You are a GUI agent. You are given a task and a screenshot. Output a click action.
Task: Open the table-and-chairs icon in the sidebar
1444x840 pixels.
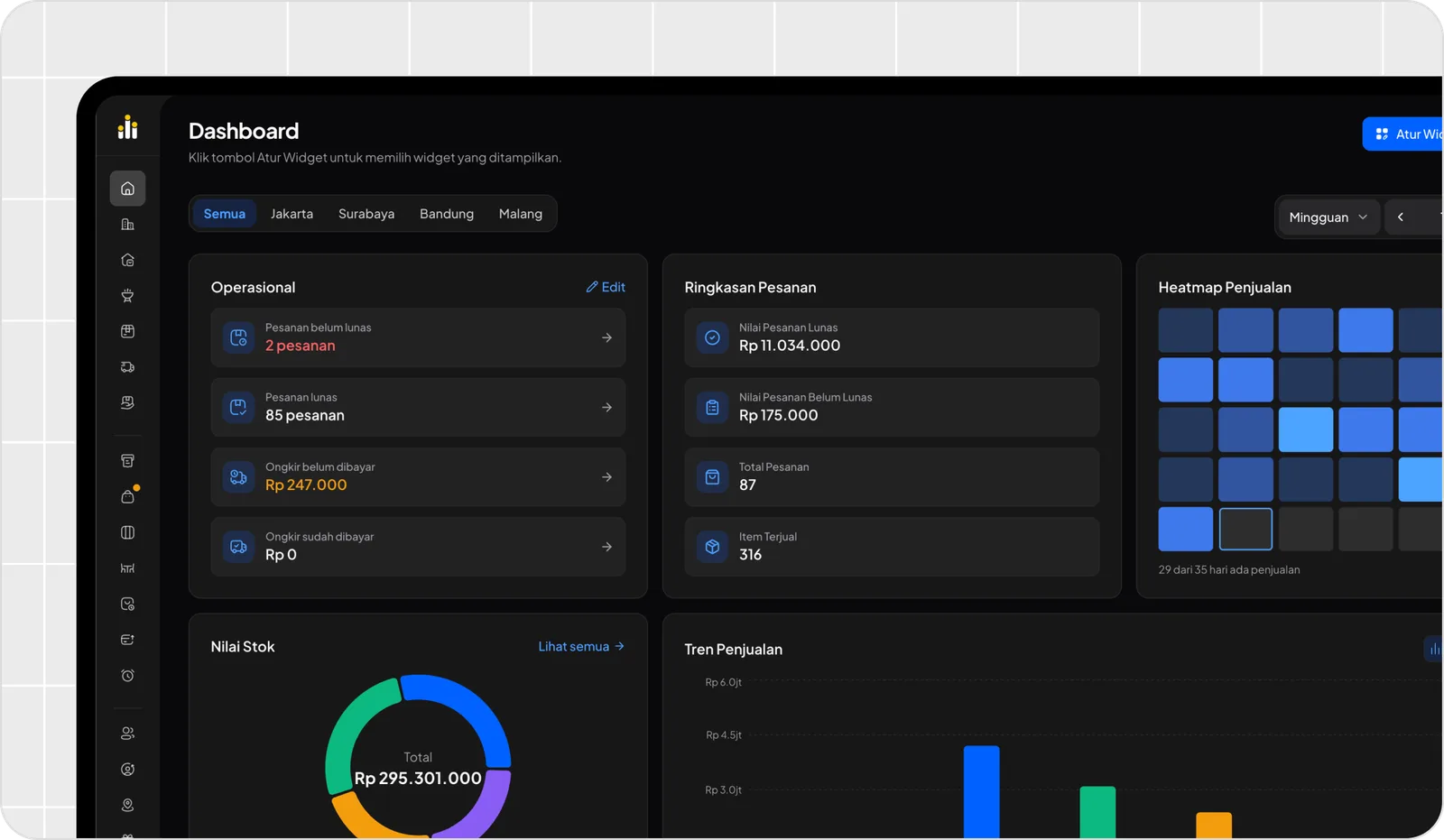tap(127, 568)
